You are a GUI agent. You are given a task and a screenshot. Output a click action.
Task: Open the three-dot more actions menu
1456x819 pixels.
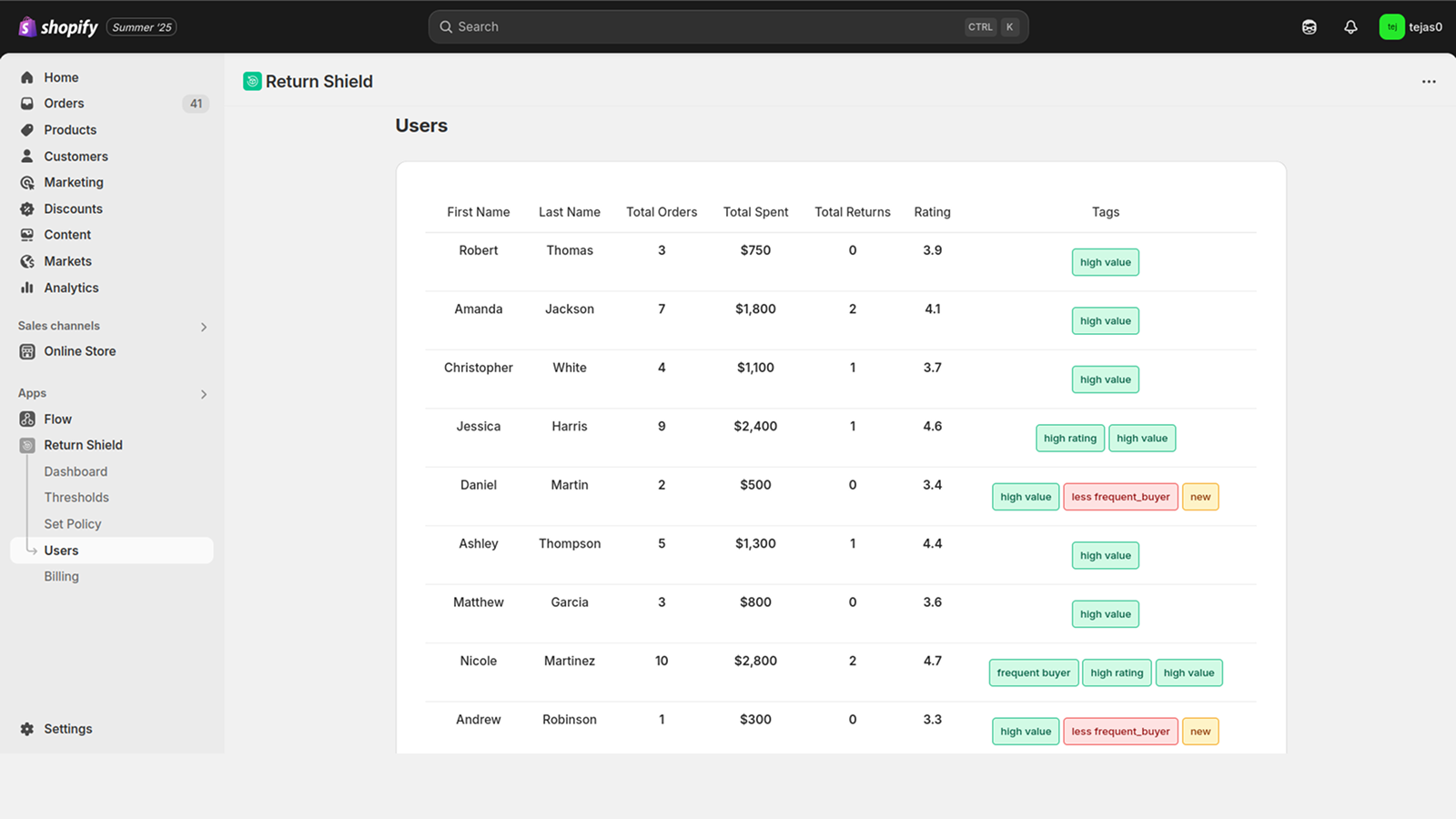pos(1429,82)
